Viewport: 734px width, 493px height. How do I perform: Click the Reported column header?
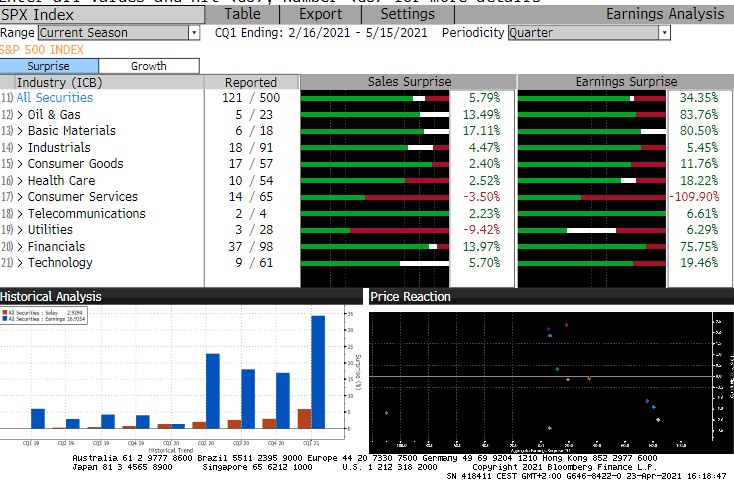pyautogui.click(x=251, y=82)
